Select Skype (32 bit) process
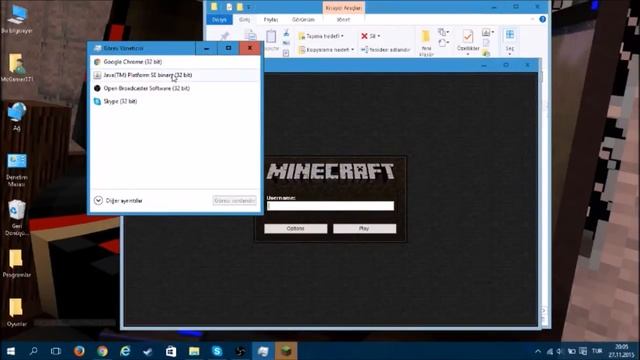Image resolution: width=640 pixels, height=360 pixels. coord(174,101)
